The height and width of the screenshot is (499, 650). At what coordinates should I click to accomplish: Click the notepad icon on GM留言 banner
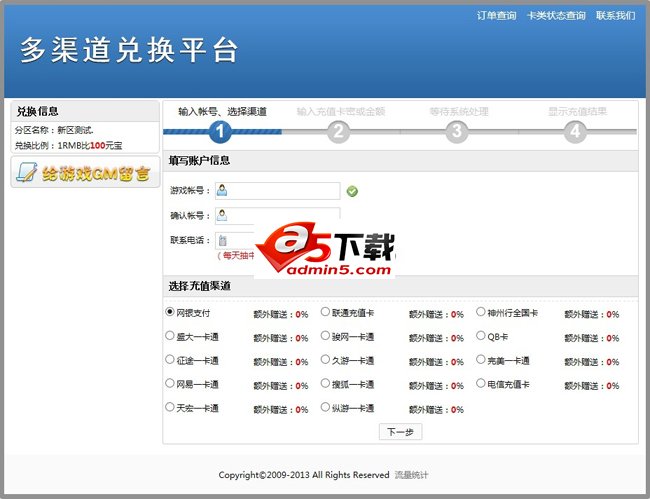point(27,172)
